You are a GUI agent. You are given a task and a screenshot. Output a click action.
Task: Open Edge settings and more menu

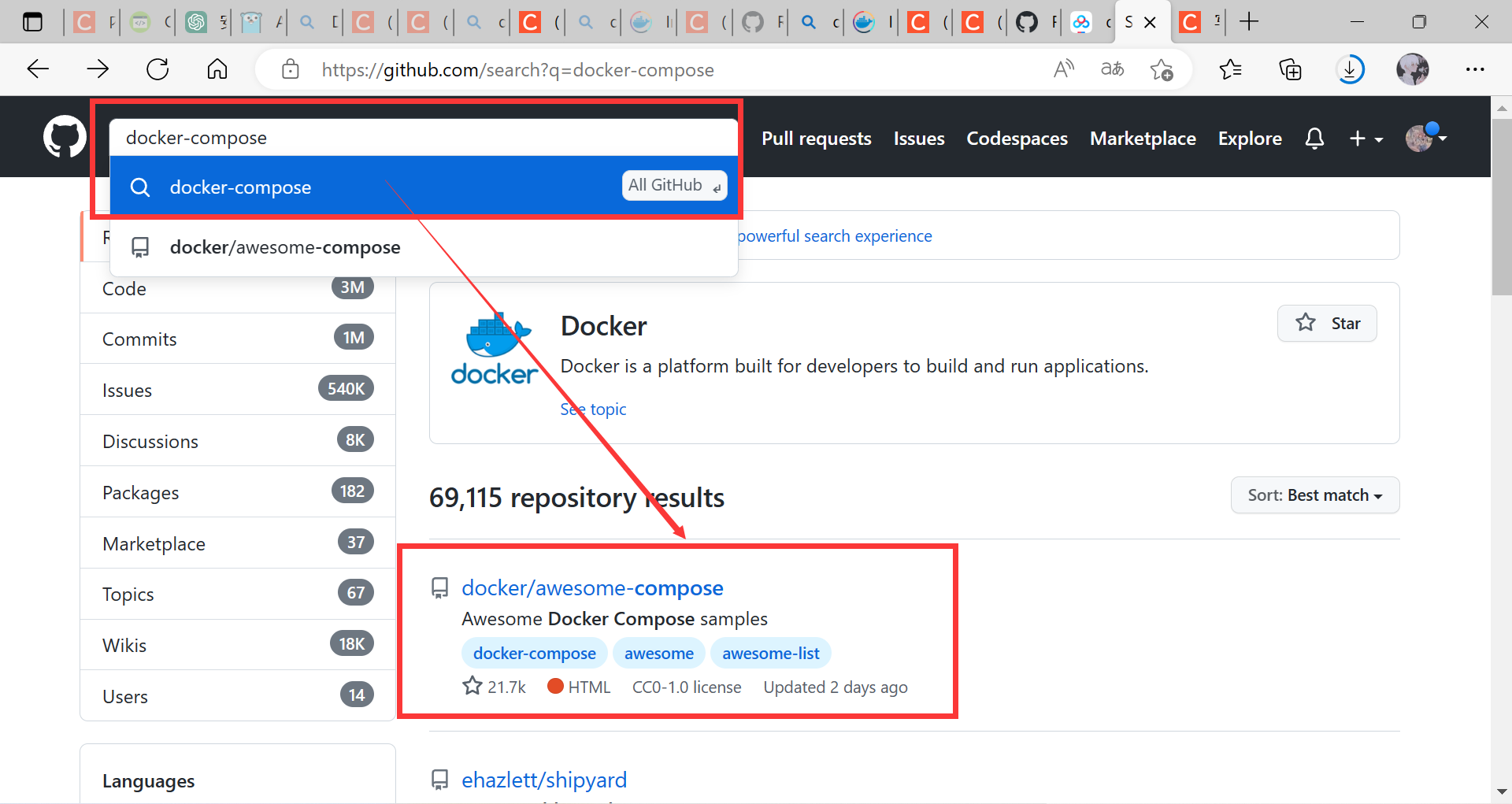(x=1475, y=69)
